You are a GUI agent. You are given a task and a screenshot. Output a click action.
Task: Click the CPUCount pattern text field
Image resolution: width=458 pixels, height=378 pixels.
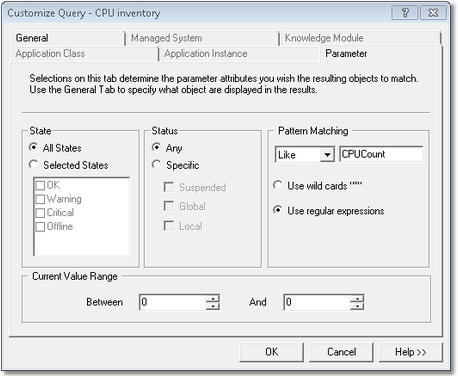[x=381, y=154]
